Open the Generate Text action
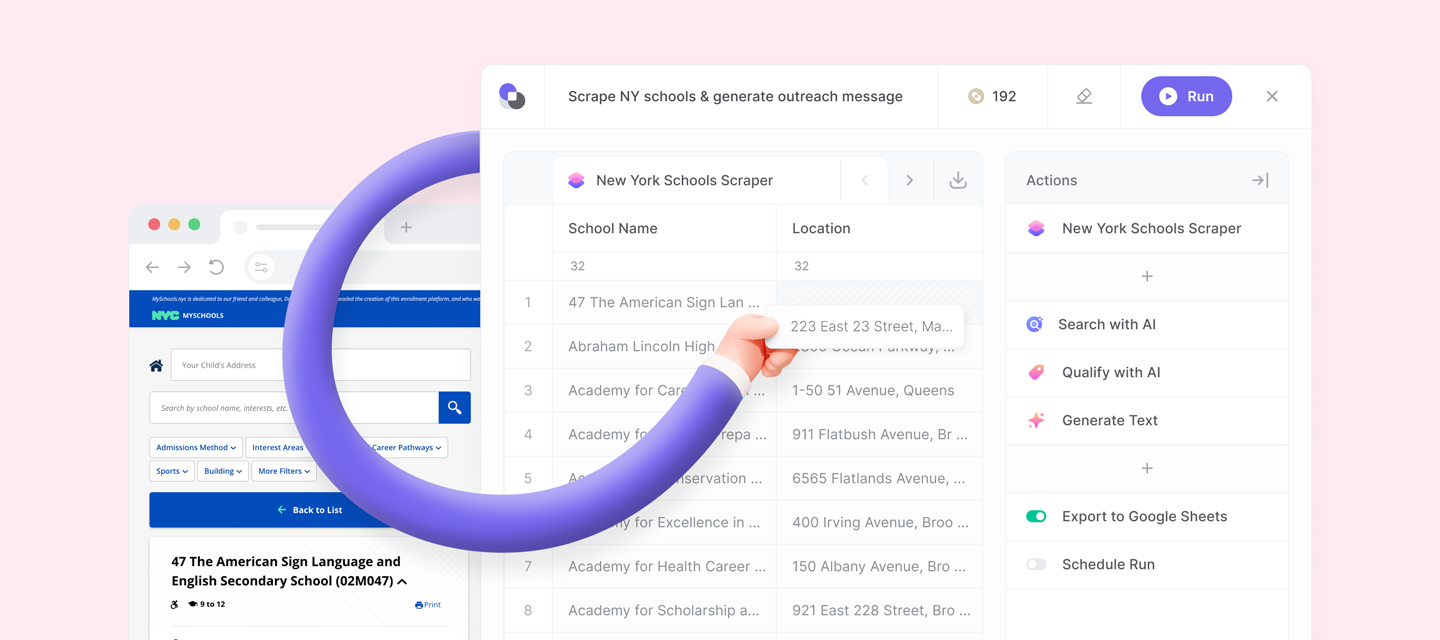 (1110, 420)
